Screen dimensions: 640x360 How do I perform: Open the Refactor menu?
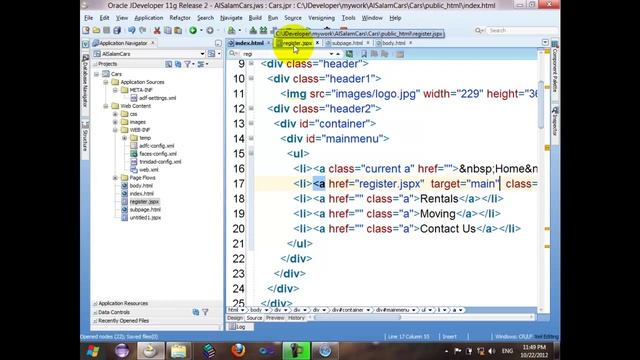[180, 18]
